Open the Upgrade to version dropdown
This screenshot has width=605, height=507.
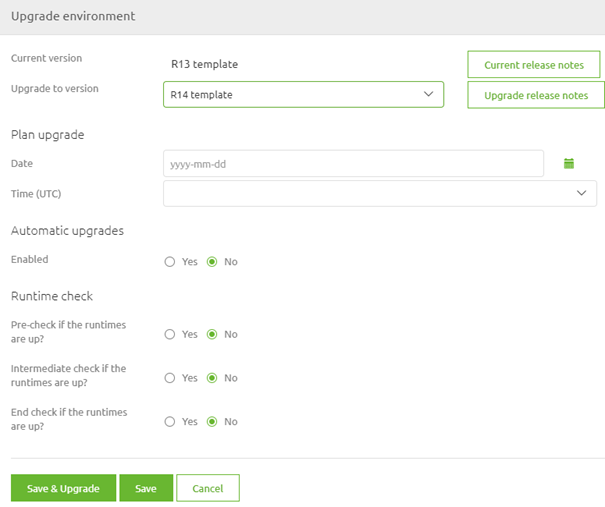pyautogui.click(x=303, y=95)
